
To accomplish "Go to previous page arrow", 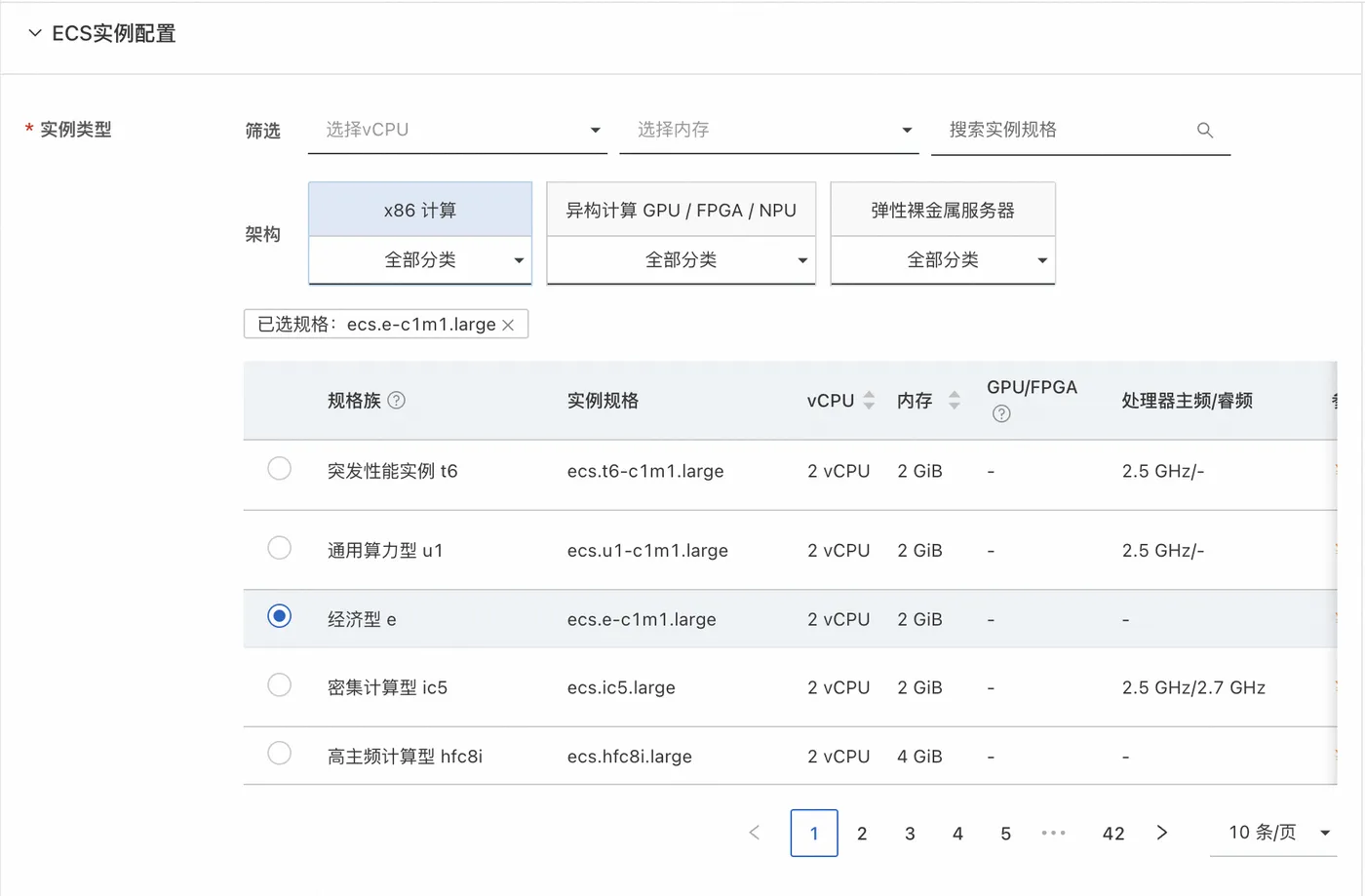I will point(755,833).
